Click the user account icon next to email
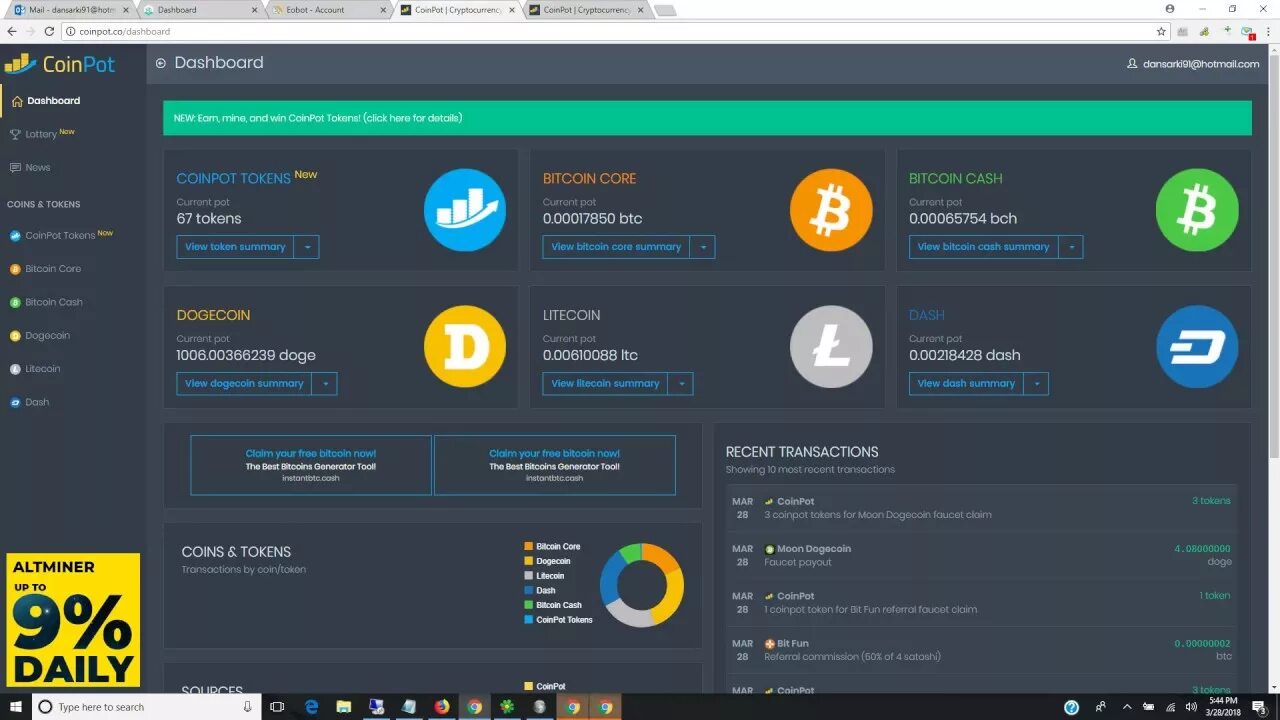1280x720 pixels. click(1132, 64)
